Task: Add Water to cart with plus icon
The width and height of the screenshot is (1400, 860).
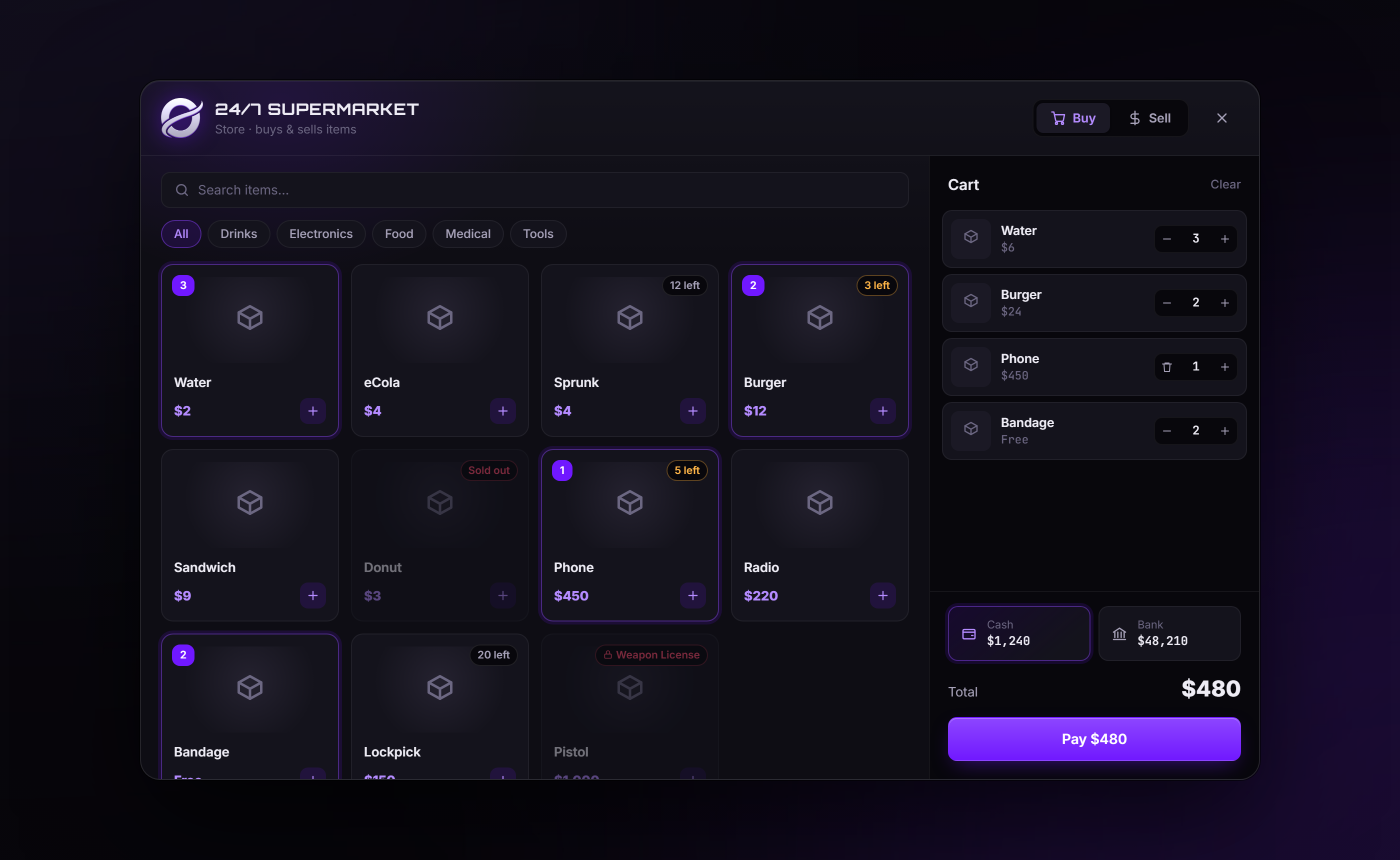Action: [313, 410]
